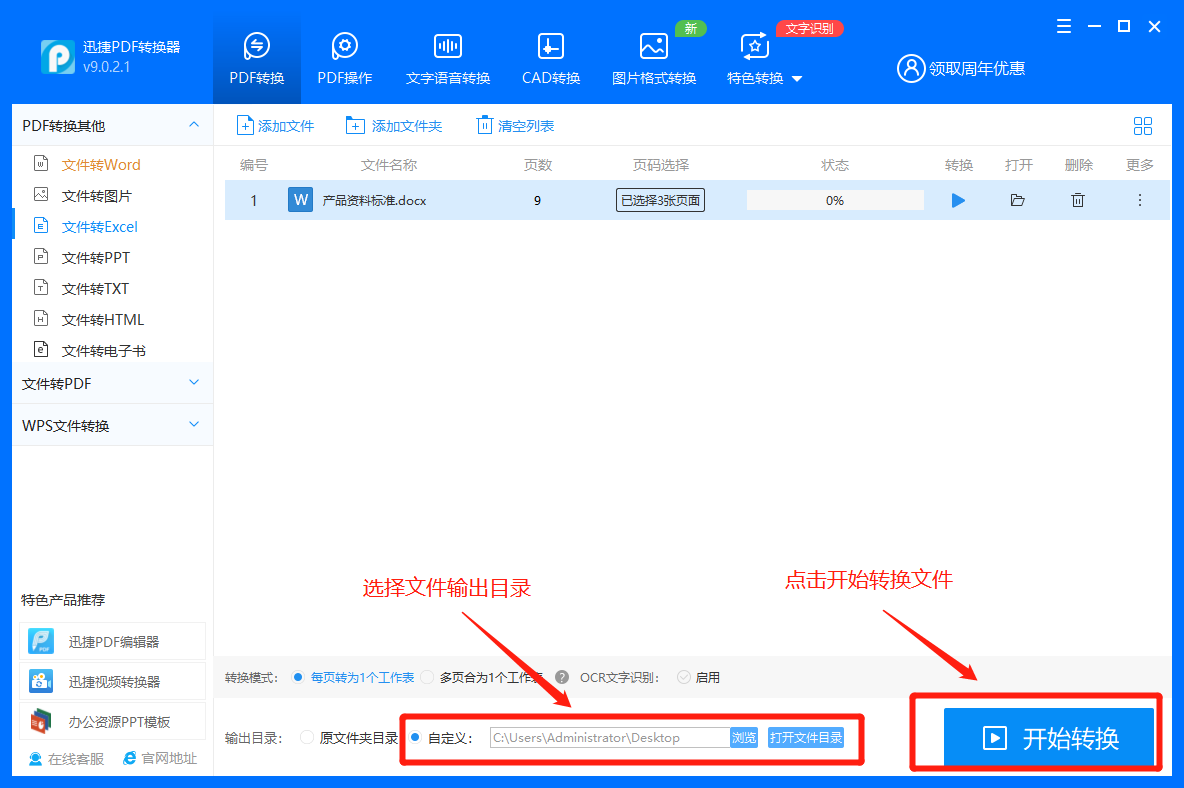Click the 文件转电子书 ebook icon
Screen dimensions: 1184x788
click(42, 349)
